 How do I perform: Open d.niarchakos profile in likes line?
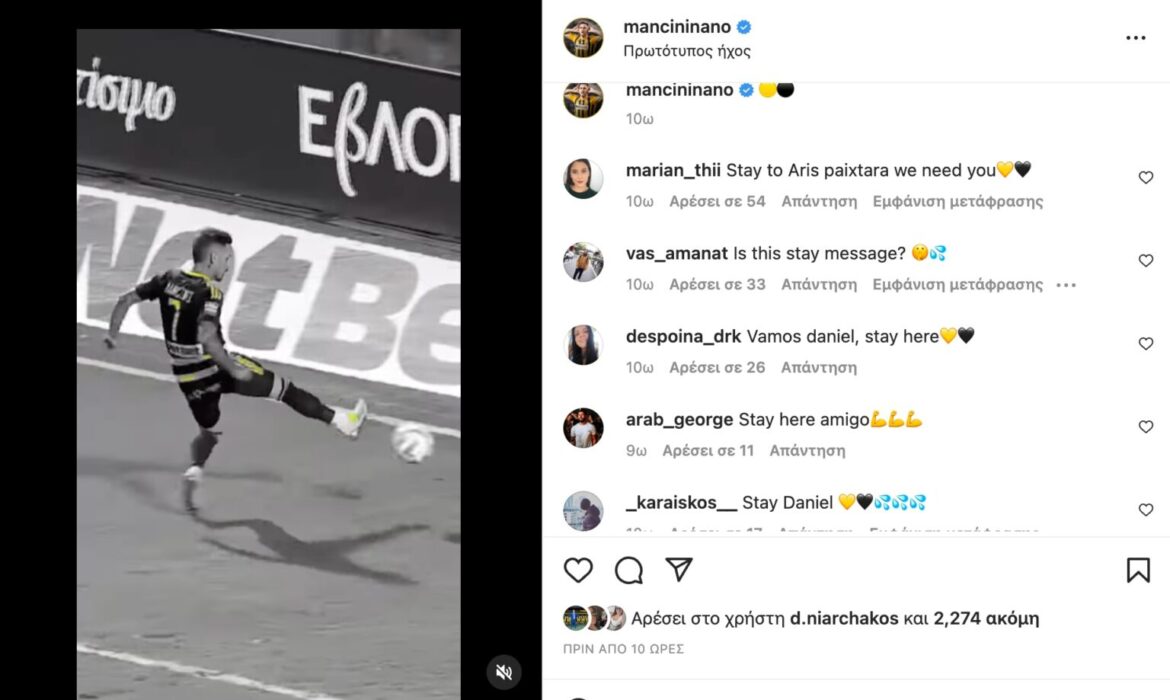844,619
